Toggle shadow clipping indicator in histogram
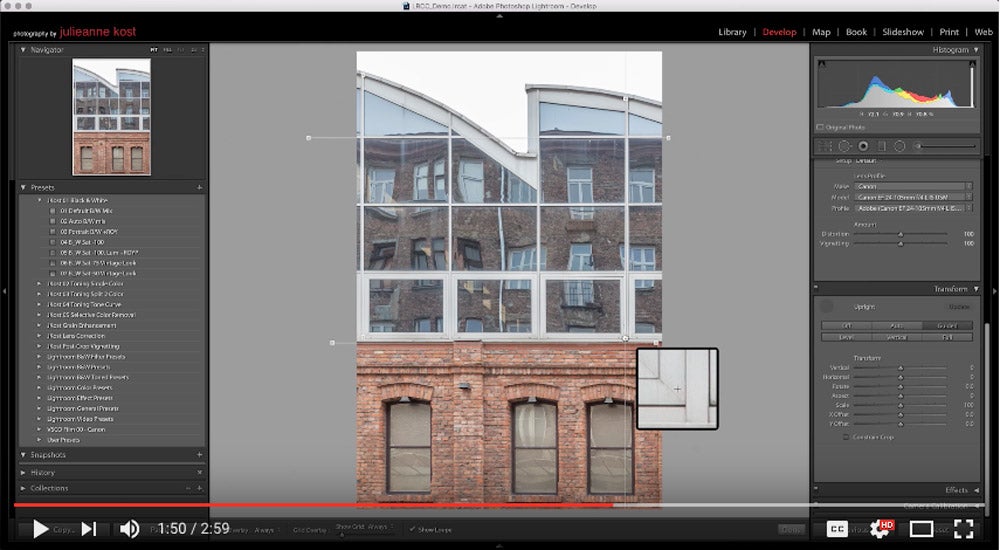1000x550 pixels. tap(821, 64)
